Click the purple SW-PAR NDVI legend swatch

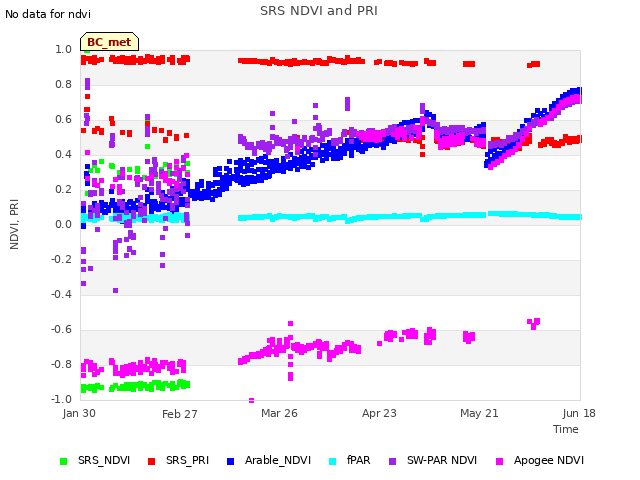coord(392,461)
